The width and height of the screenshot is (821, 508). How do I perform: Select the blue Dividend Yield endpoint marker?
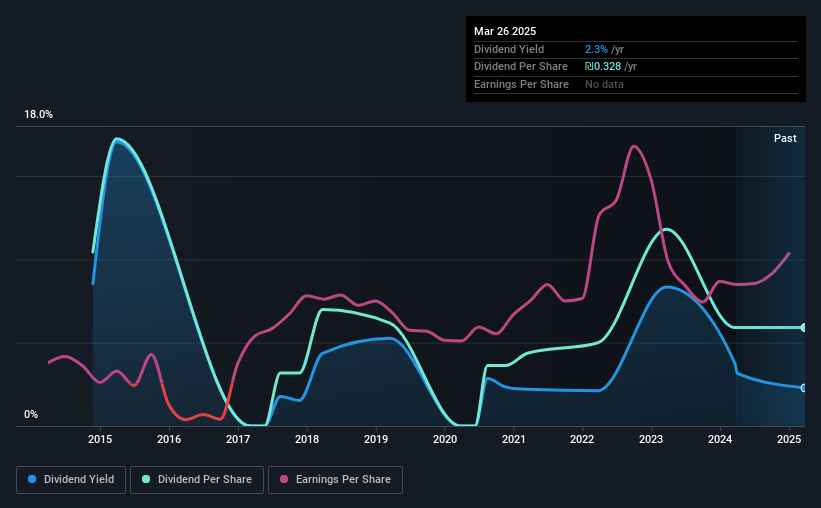[x=803, y=388]
